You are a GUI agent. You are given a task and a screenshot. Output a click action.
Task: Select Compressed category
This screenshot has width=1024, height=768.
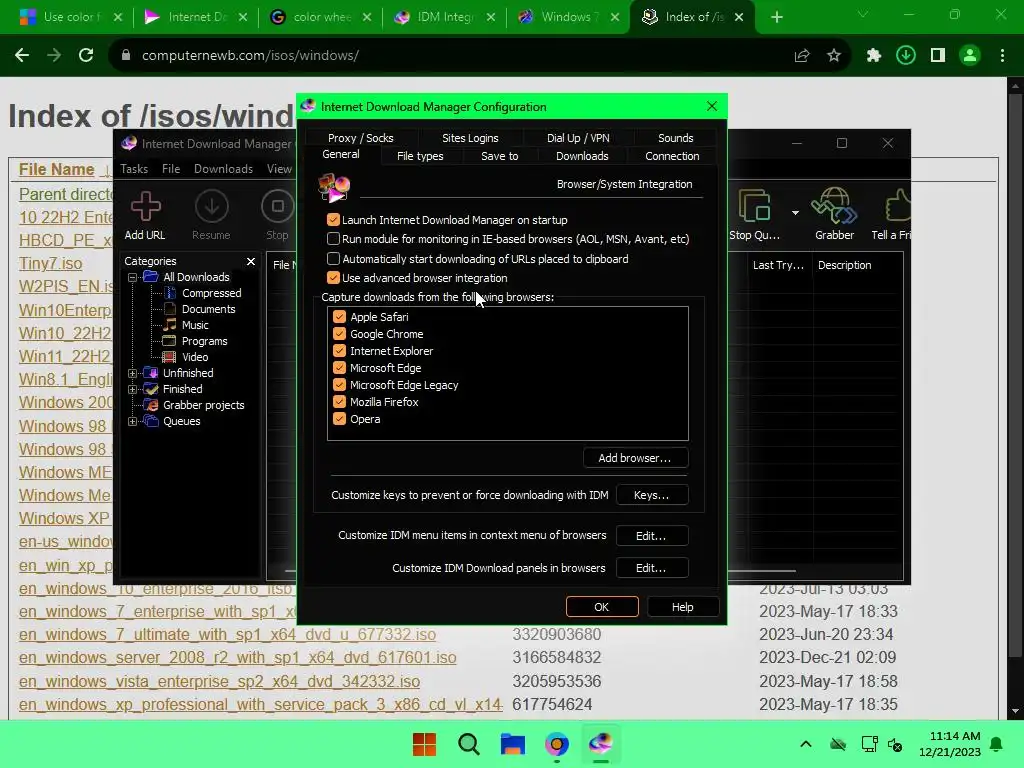211,293
